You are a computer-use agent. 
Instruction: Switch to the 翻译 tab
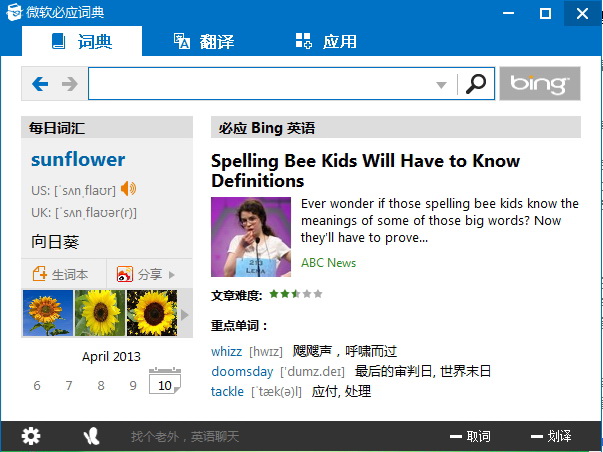click(204, 41)
